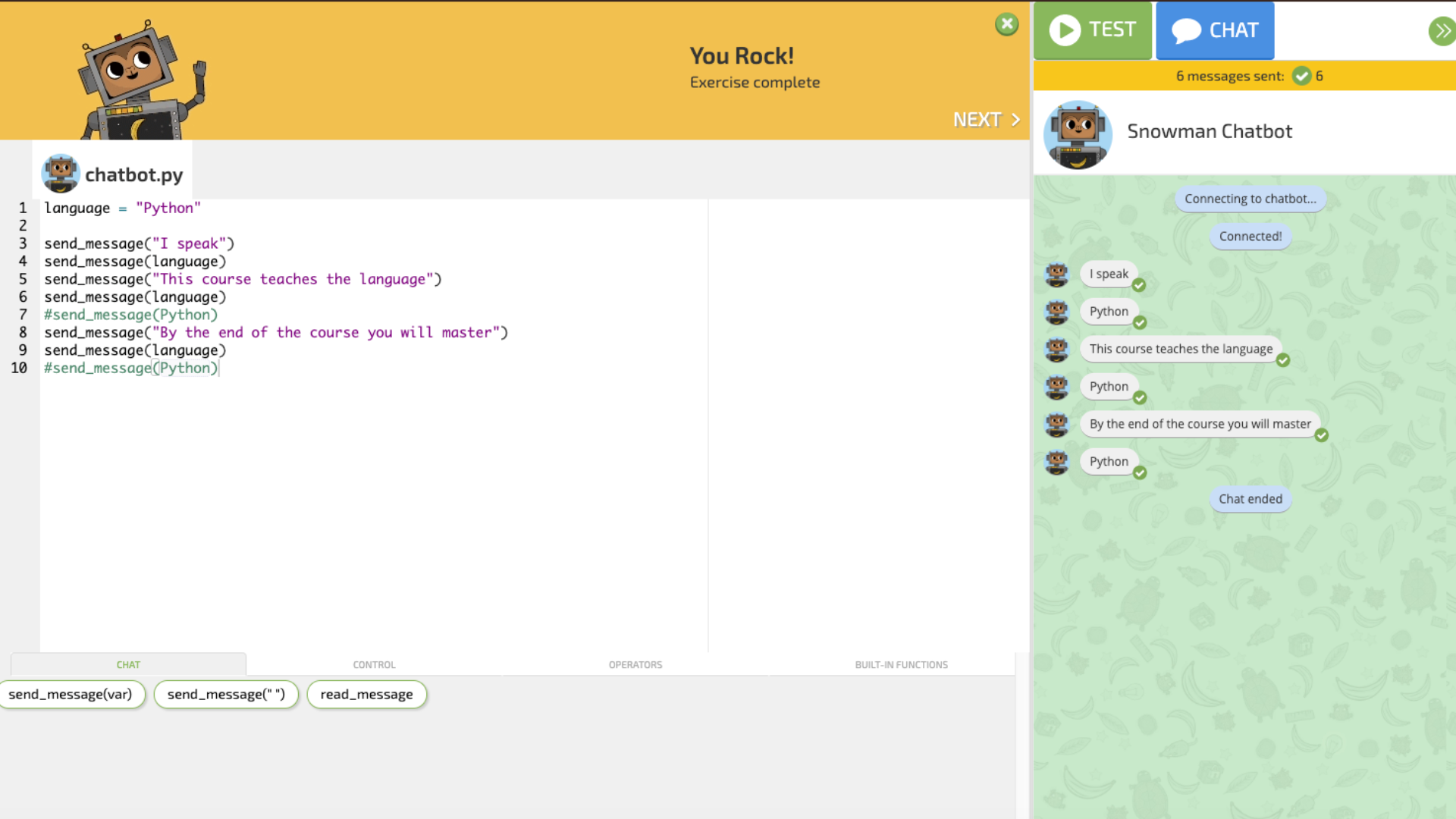The image size is (1456, 819).
Task: Open the CHAT panel tab
Action: tap(1214, 30)
